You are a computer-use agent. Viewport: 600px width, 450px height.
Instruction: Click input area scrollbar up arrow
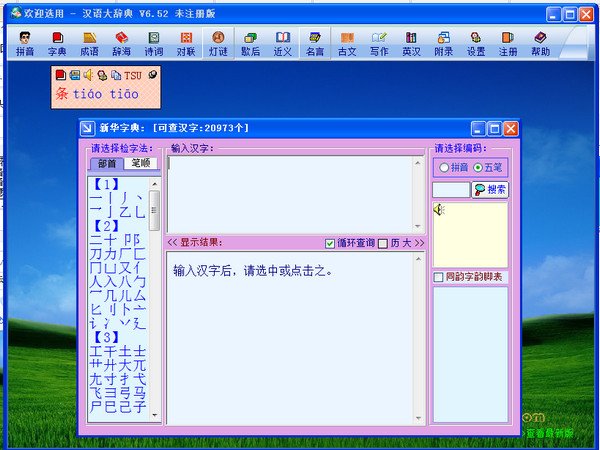pyautogui.click(x=418, y=163)
